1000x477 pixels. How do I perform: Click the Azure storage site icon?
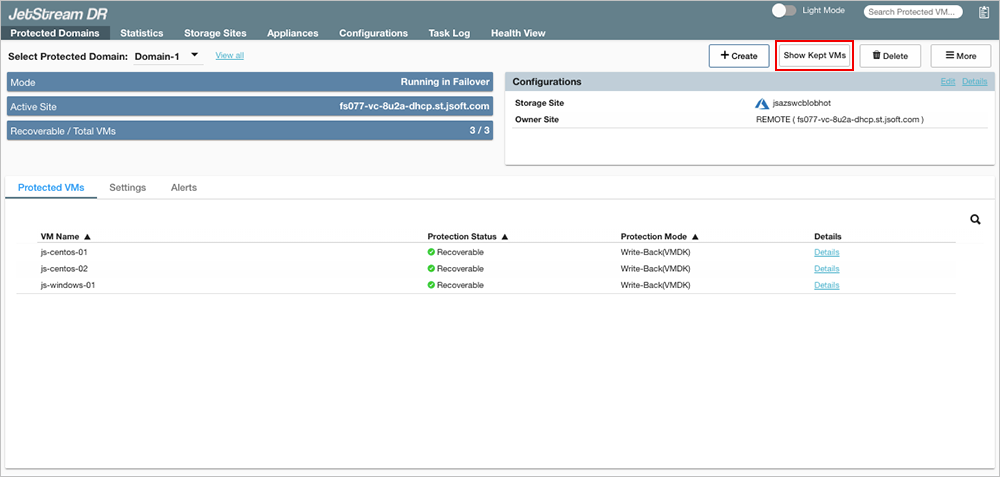click(762, 103)
